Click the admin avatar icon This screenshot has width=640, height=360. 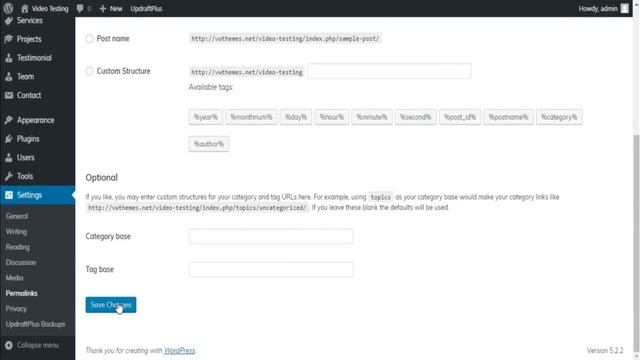click(624, 8)
